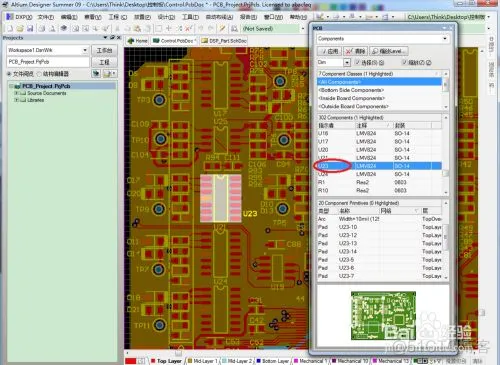Collapse the PCB_Project.PrjPcb tree node

click(x=11, y=86)
